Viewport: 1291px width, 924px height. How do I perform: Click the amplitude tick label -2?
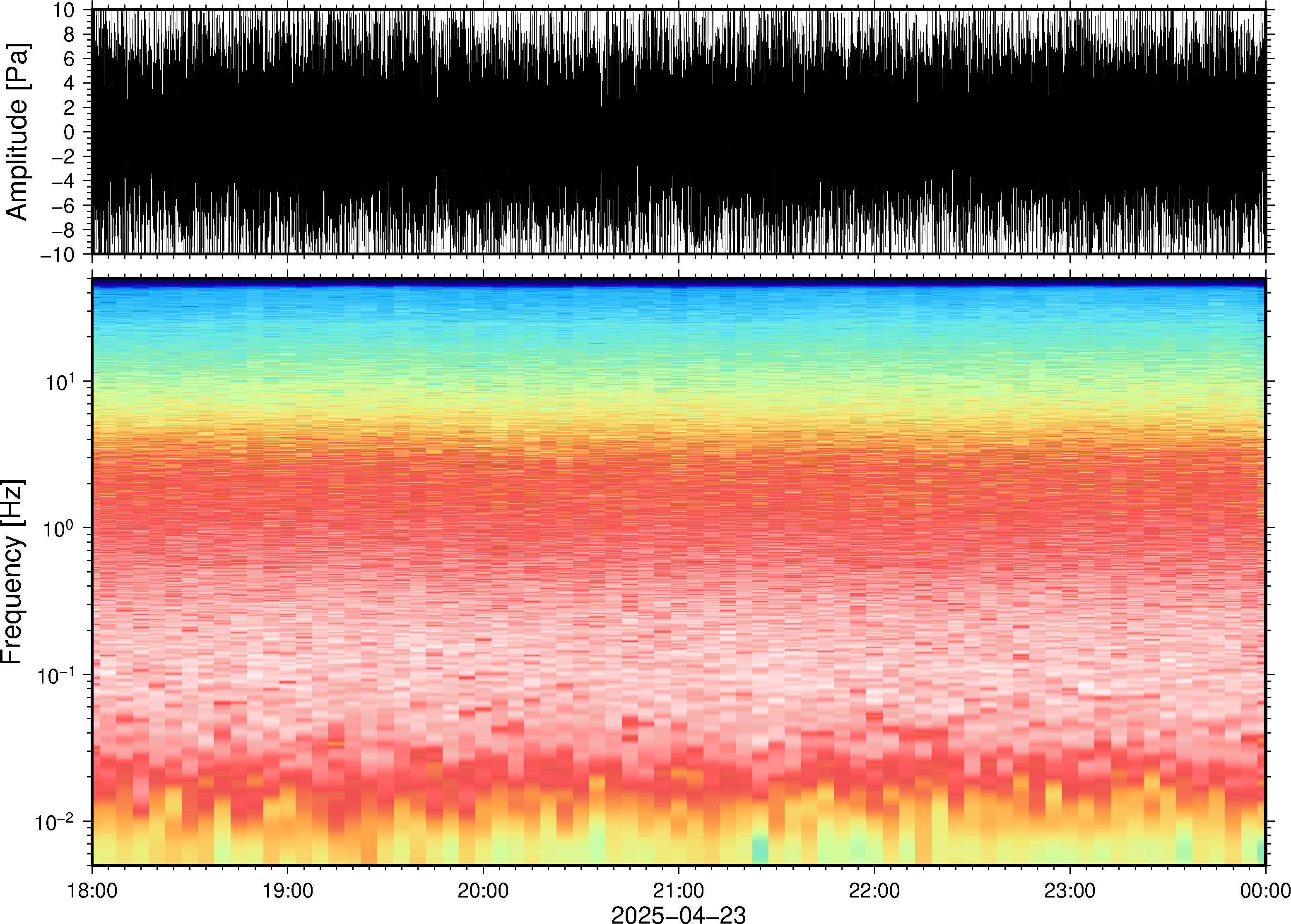pyautogui.click(x=64, y=156)
